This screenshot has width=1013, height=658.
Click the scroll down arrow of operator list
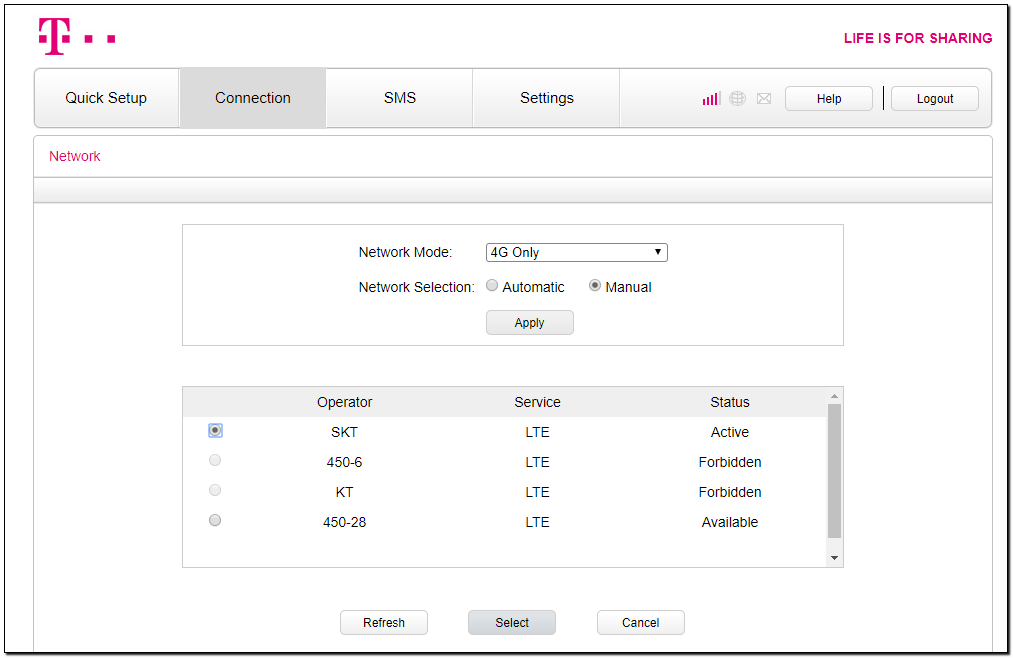[835, 558]
